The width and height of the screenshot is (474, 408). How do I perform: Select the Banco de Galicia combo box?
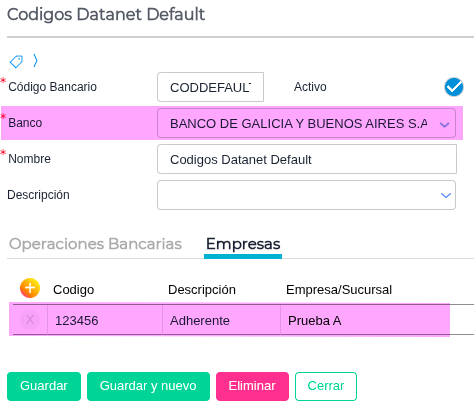(x=306, y=123)
